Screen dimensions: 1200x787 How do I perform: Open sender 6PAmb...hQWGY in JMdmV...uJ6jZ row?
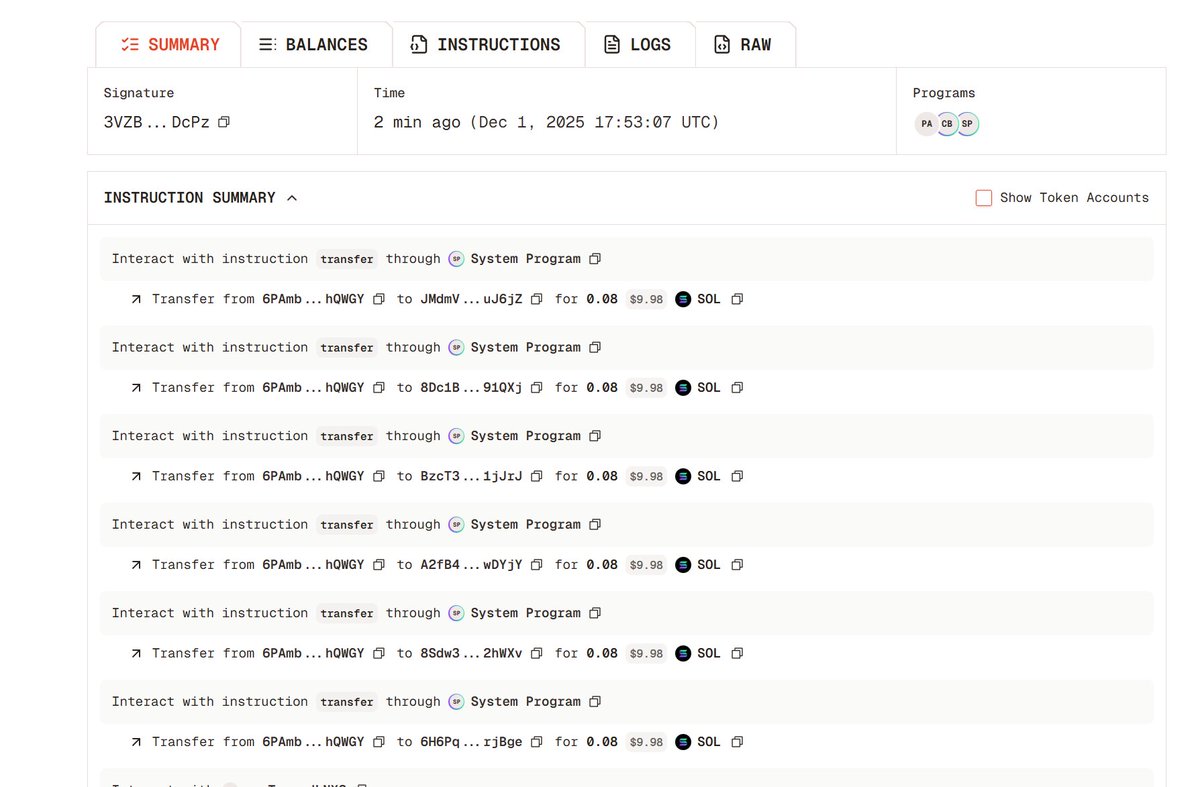coord(313,299)
